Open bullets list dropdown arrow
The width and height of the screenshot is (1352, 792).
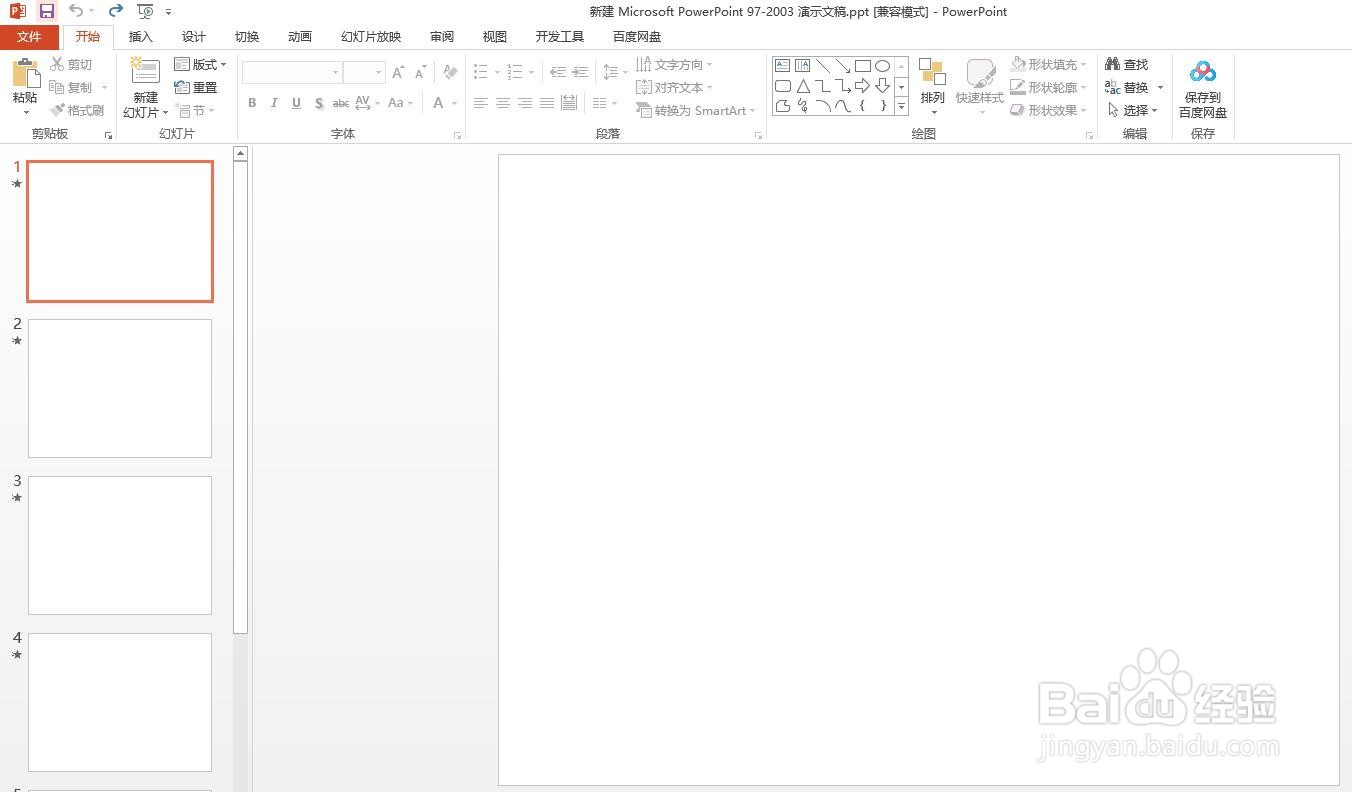498,72
